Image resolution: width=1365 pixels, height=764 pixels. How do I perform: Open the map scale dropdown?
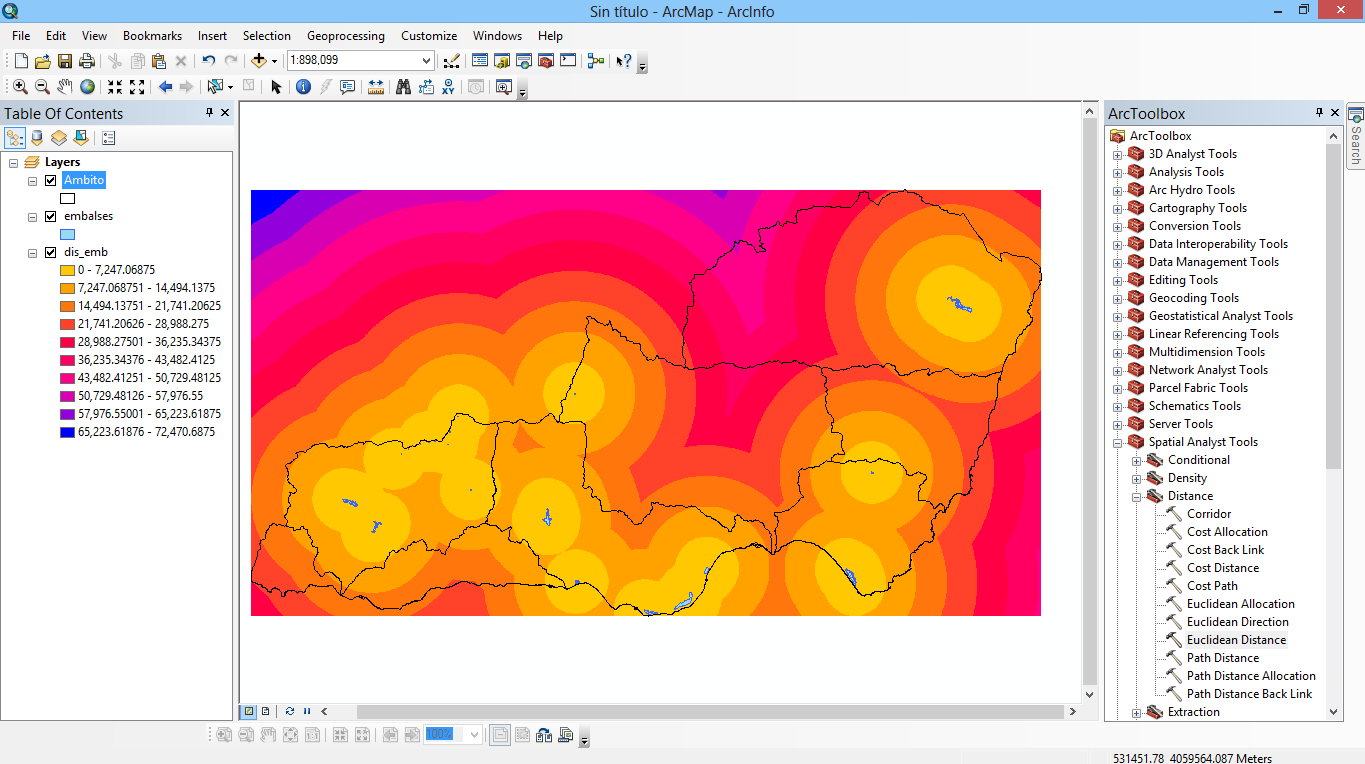427,61
